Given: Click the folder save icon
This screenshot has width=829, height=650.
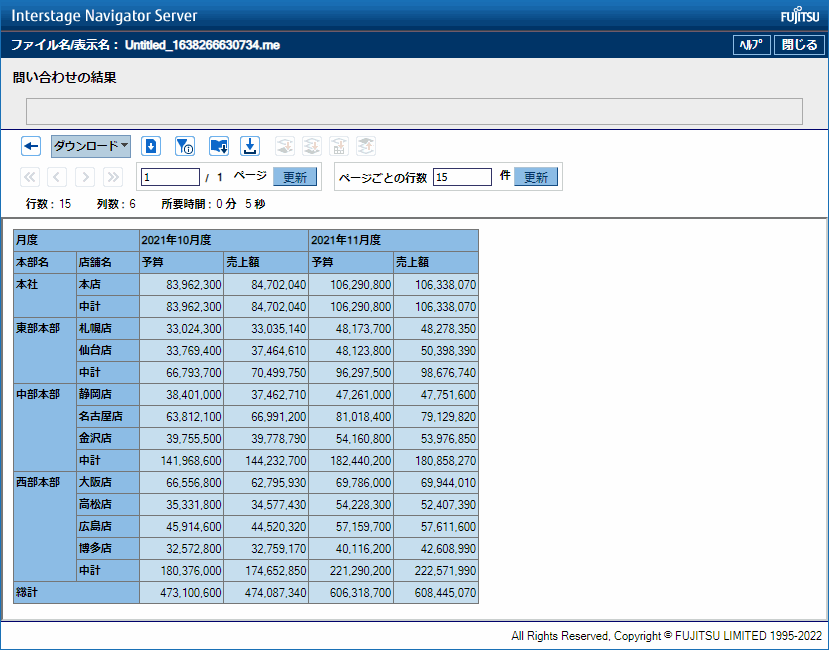Looking at the screenshot, I should point(219,146).
